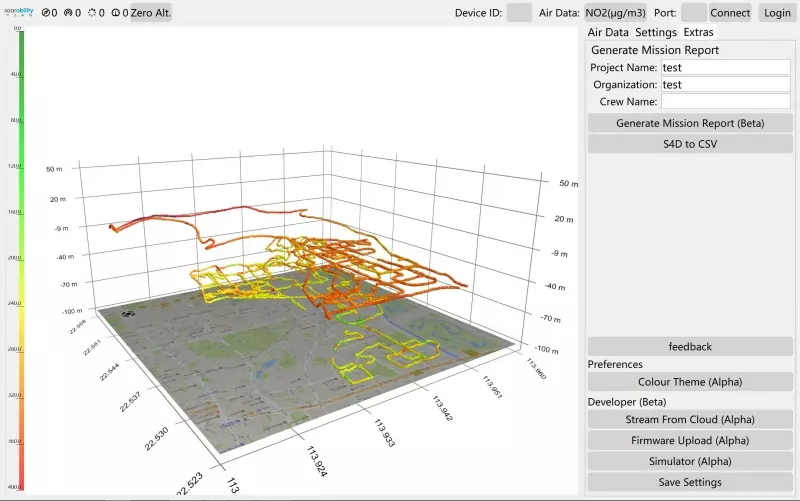This screenshot has height=501, width=800.
Task: Click Stream From Cloud (Alpha) button
Action: click(690, 419)
